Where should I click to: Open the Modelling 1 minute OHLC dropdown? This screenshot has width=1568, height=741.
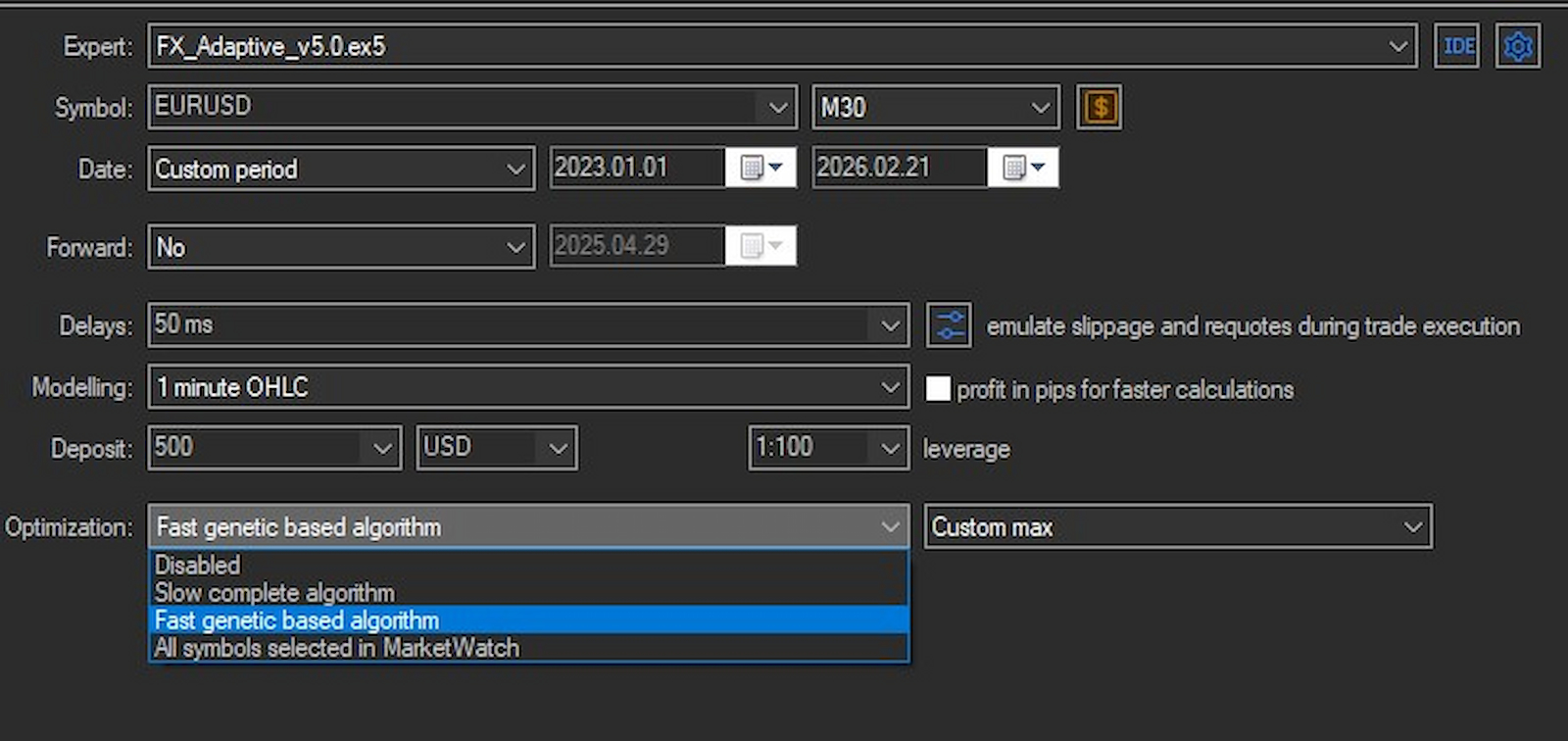pos(528,387)
